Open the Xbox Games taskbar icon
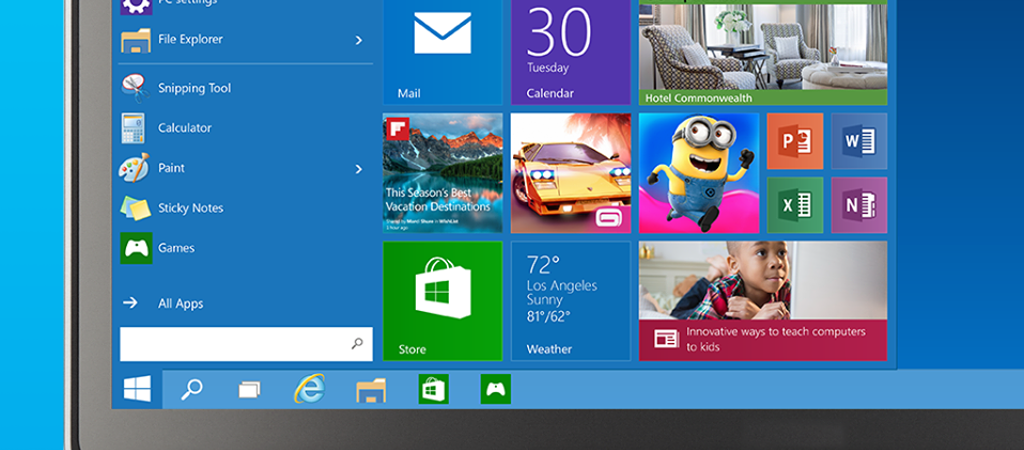Screen dimensions: 1024x450 coord(496,389)
